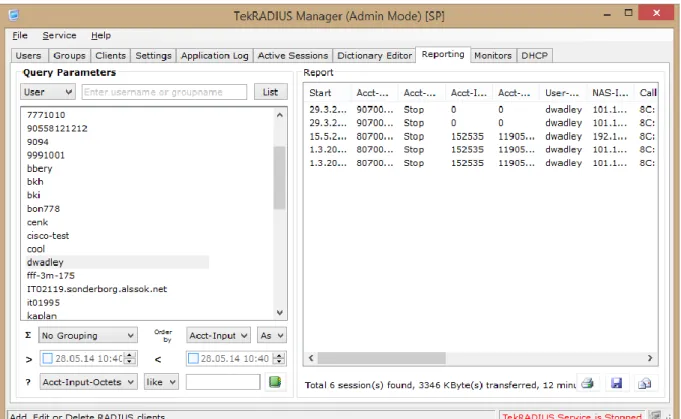Click the service status icon in status bar
This screenshot has height=419, width=681.
pyautogui.click(x=655, y=415)
